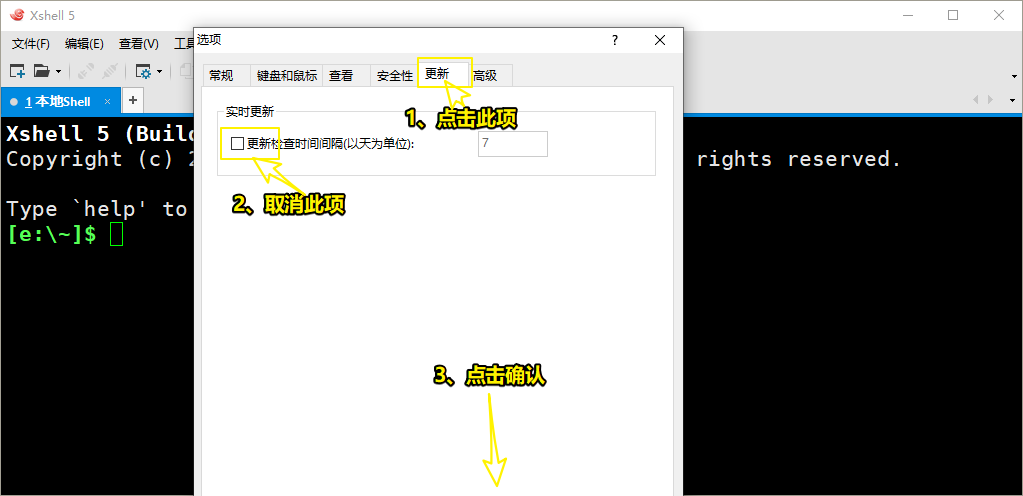This screenshot has height=496, width=1023.
Task: Open the 查看(V) menu
Action: point(138,44)
